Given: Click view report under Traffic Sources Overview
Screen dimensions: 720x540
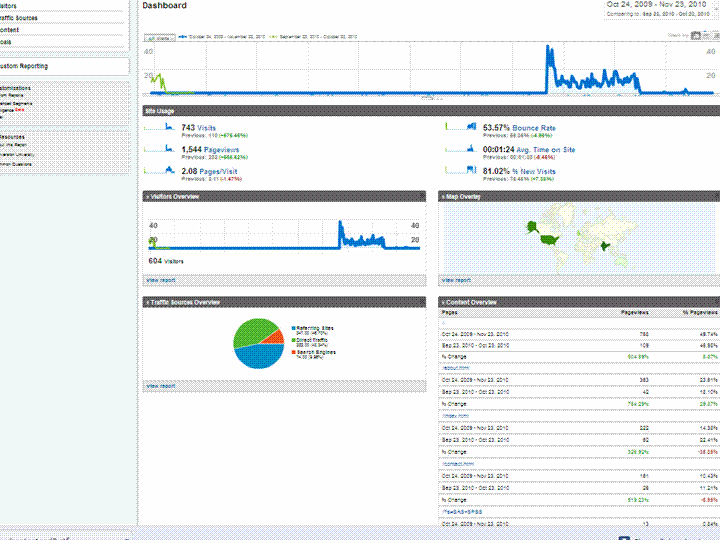Looking at the screenshot, I should (x=160, y=385).
